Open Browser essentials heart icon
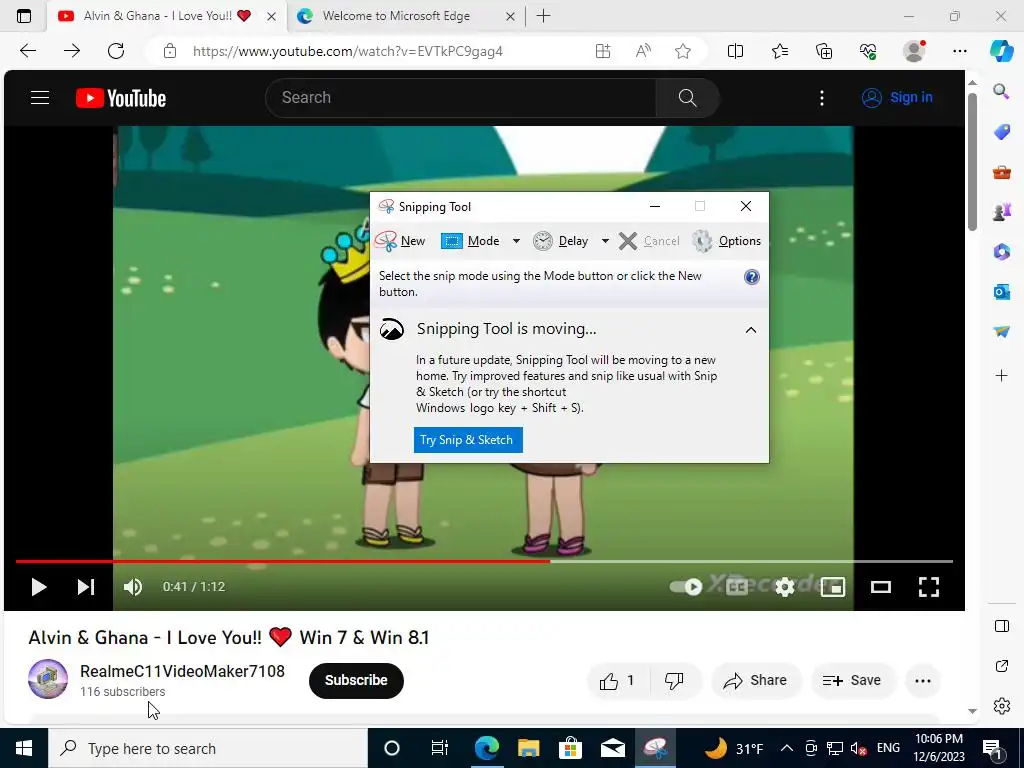Image resolution: width=1024 pixels, height=768 pixels. (x=868, y=51)
